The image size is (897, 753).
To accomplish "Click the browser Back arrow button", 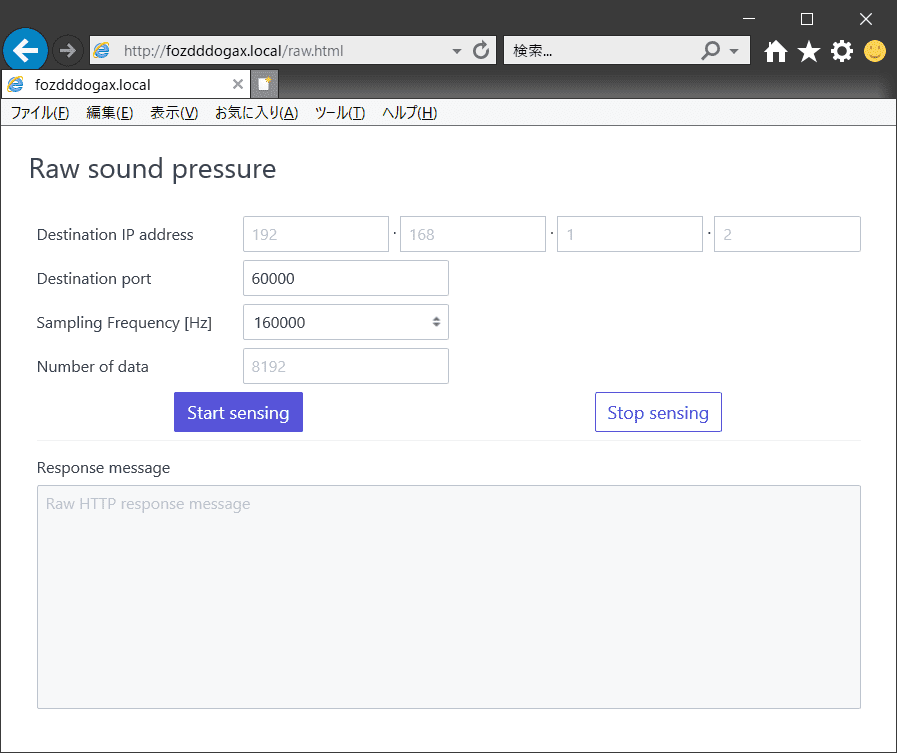I will [x=26, y=49].
